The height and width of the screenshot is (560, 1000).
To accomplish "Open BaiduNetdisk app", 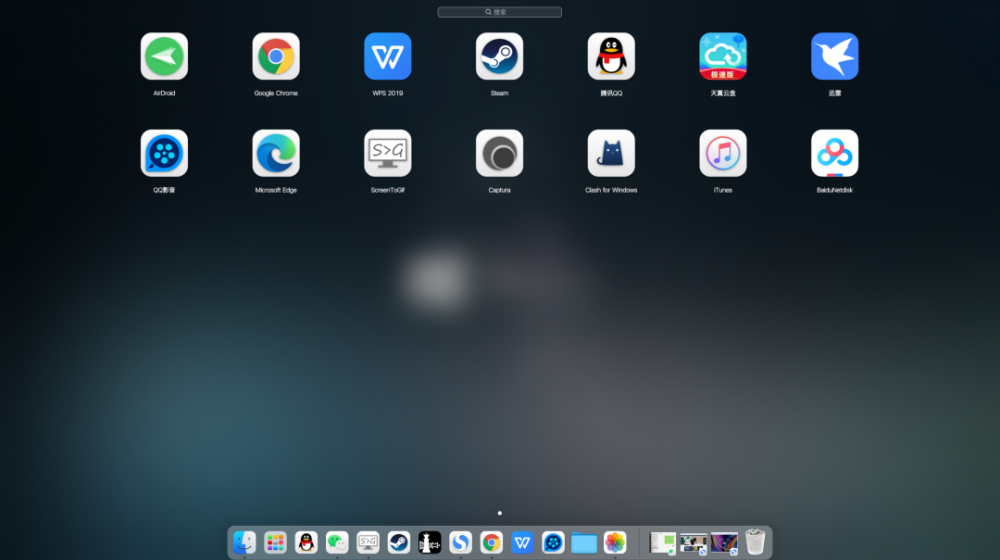I will [835, 153].
